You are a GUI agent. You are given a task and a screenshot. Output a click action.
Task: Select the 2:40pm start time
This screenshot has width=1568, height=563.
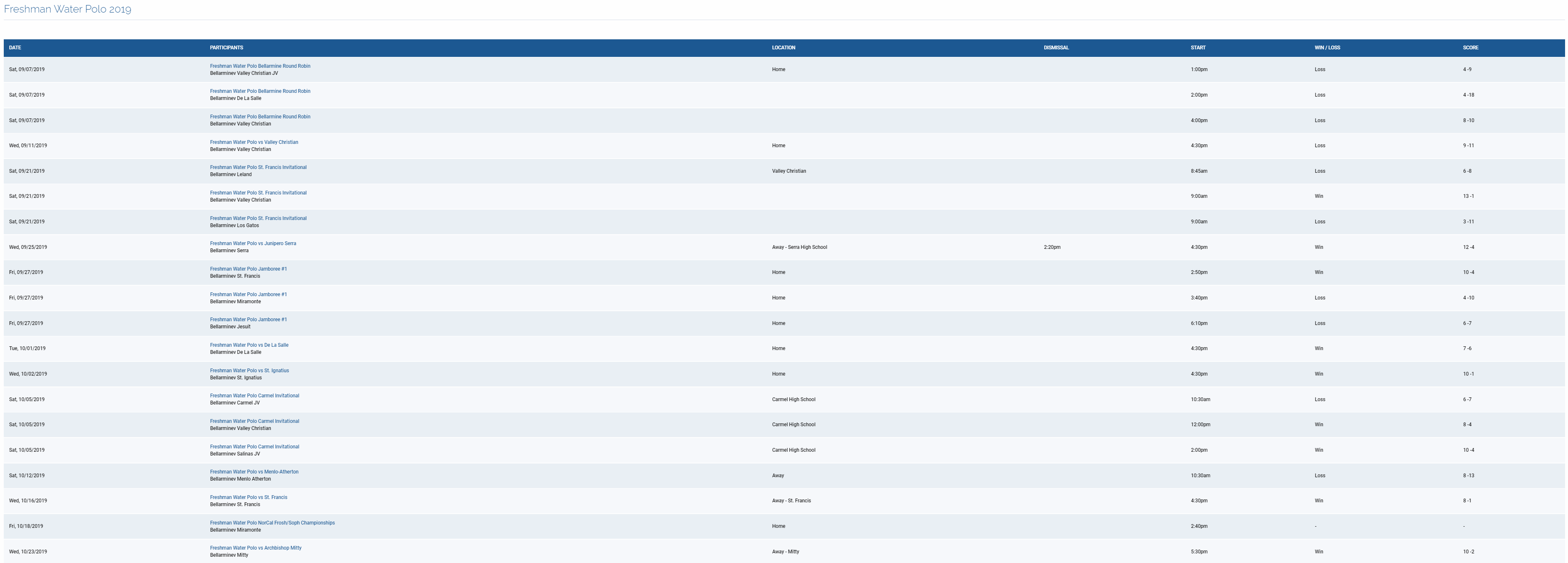coord(1199,527)
